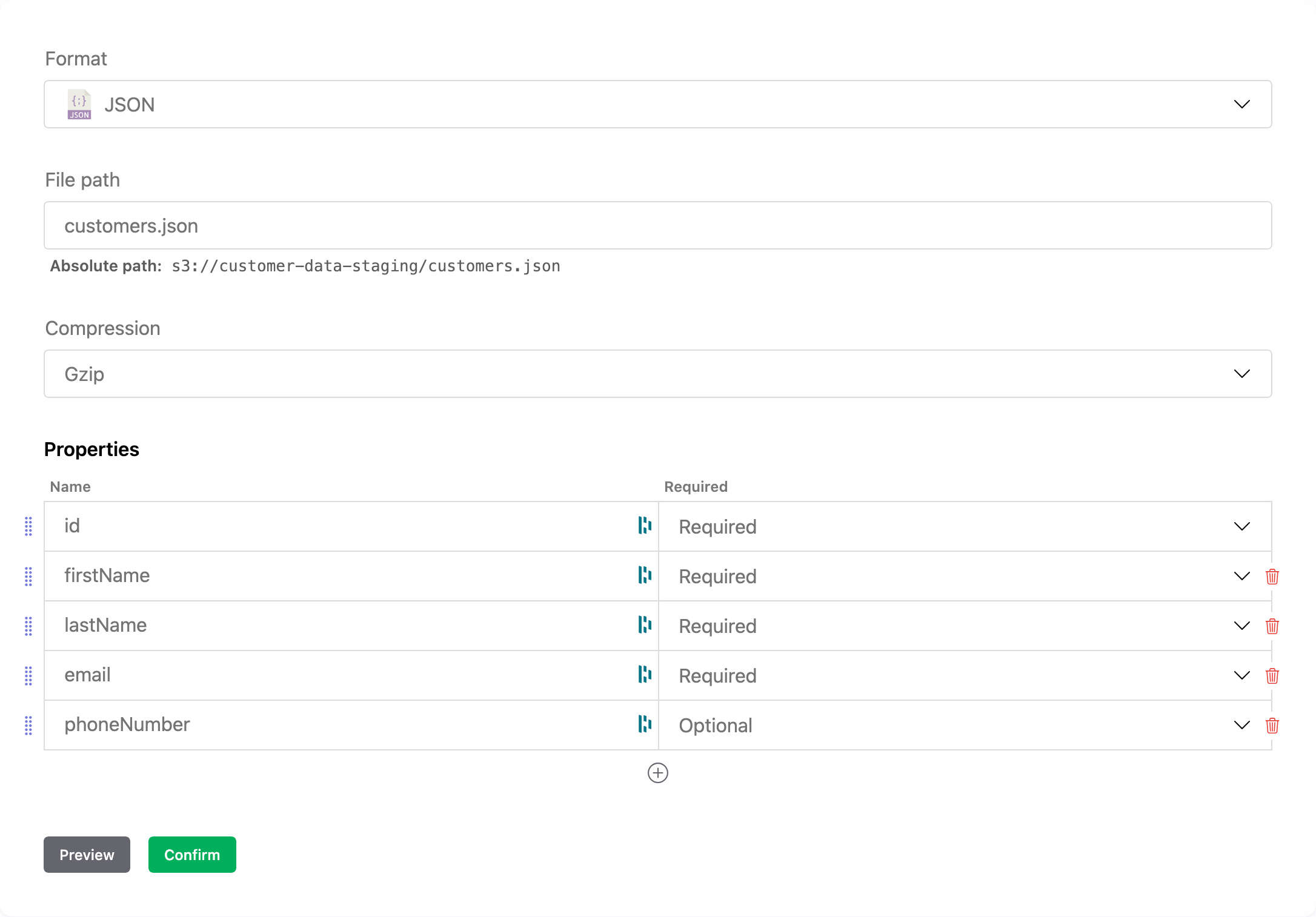Click the data type icon beside firstName
The height and width of the screenshot is (917, 1316).
pyautogui.click(x=645, y=576)
